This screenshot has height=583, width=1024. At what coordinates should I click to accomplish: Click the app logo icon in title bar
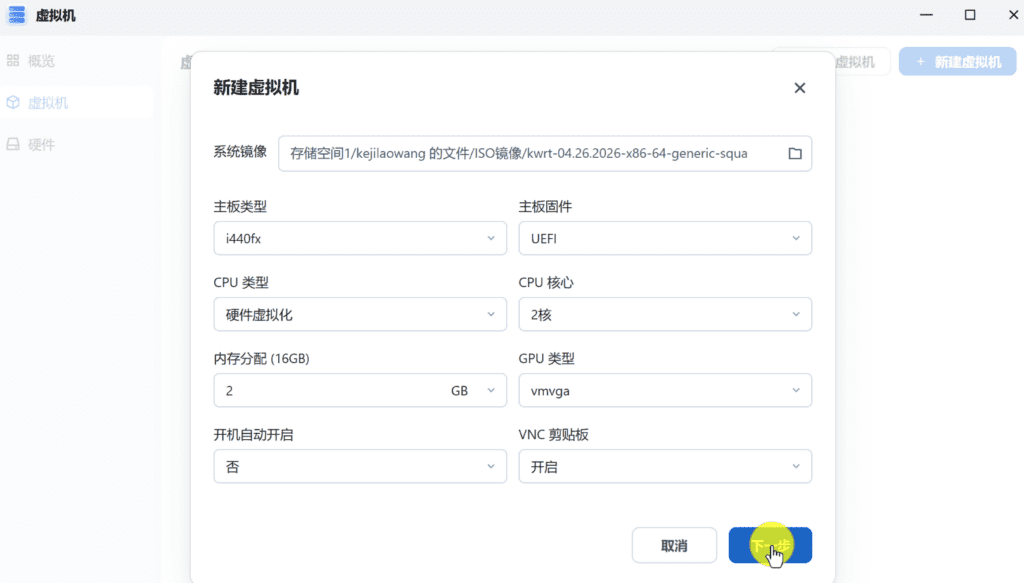pyautogui.click(x=16, y=15)
